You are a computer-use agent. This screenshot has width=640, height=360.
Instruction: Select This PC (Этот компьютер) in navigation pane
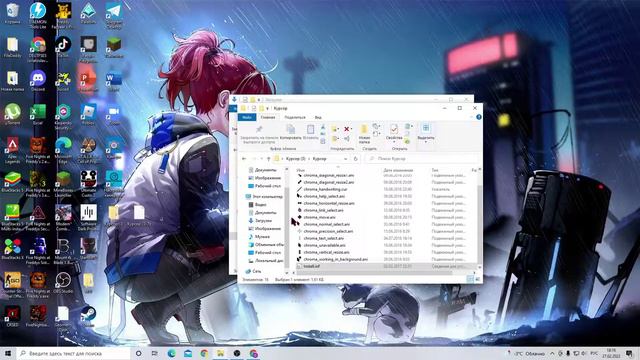[264, 197]
